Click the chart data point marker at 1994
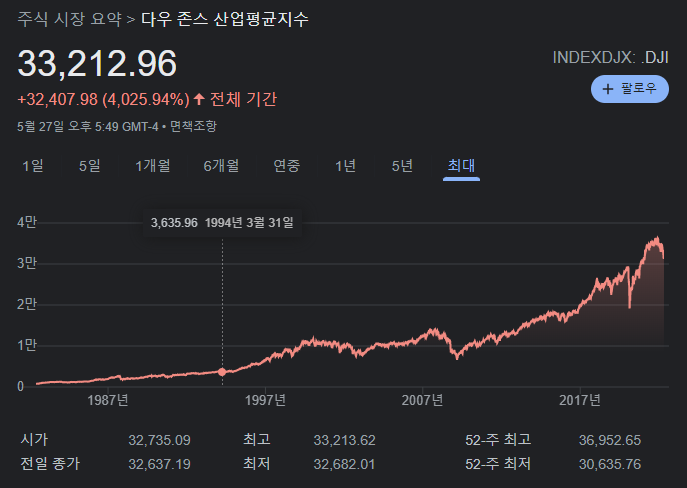 pyautogui.click(x=222, y=372)
